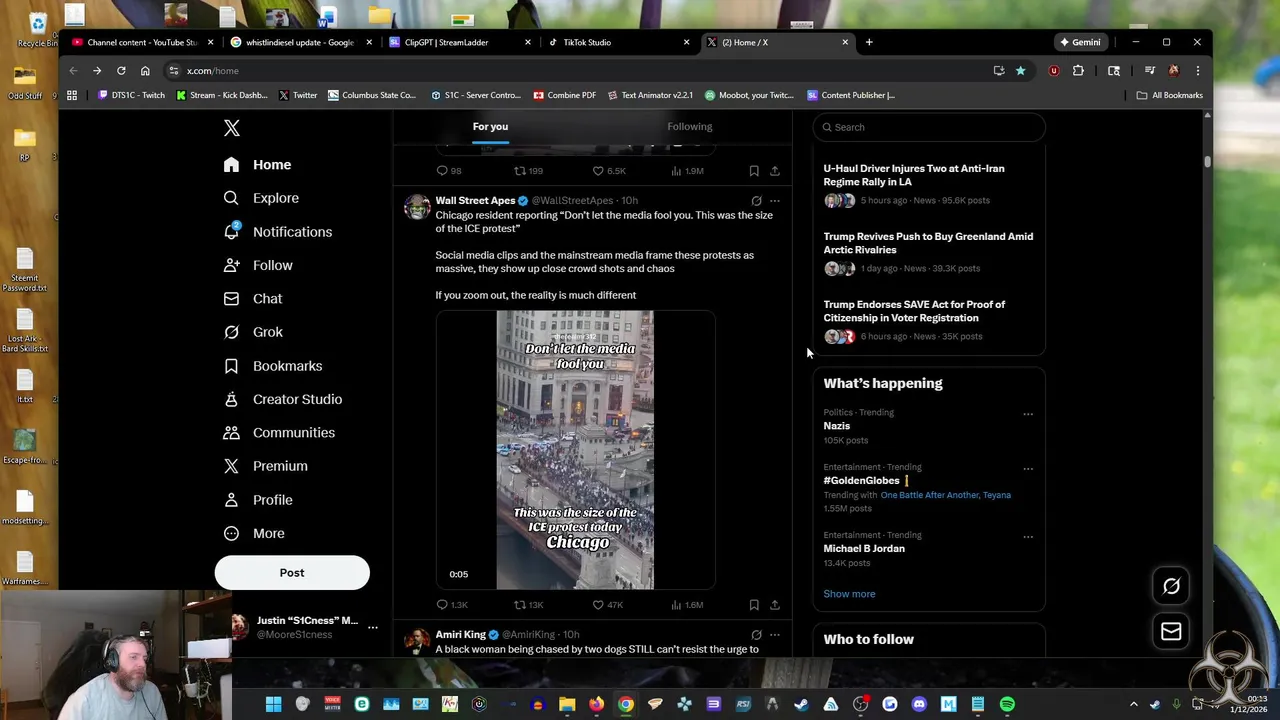This screenshot has height=720, width=1280.
Task: Like the top post with 6.5K likes
Action: [608, 171]
